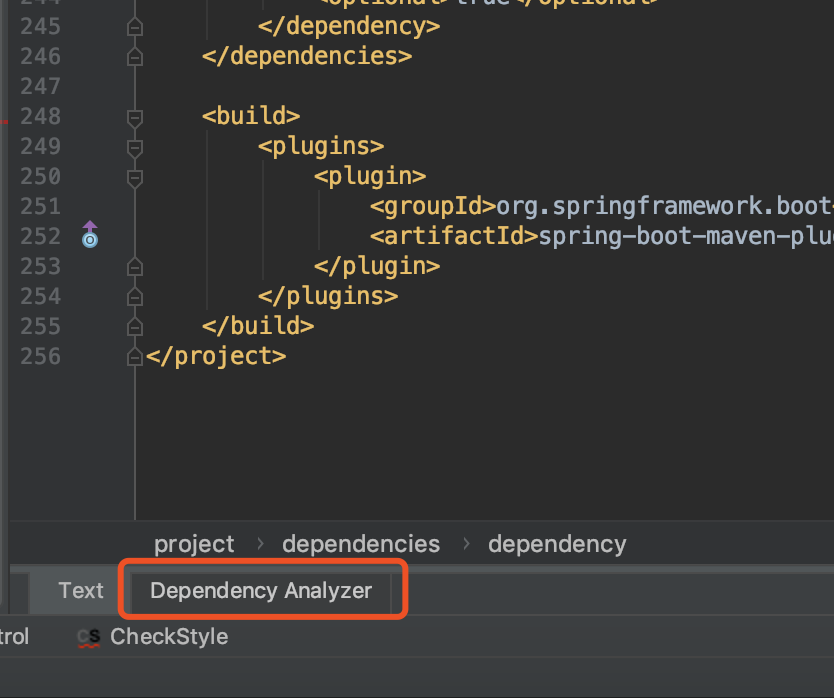The image size is (834, 698).
Task: Click gutter override icon on line 252
Action: [x=90, y=235]
